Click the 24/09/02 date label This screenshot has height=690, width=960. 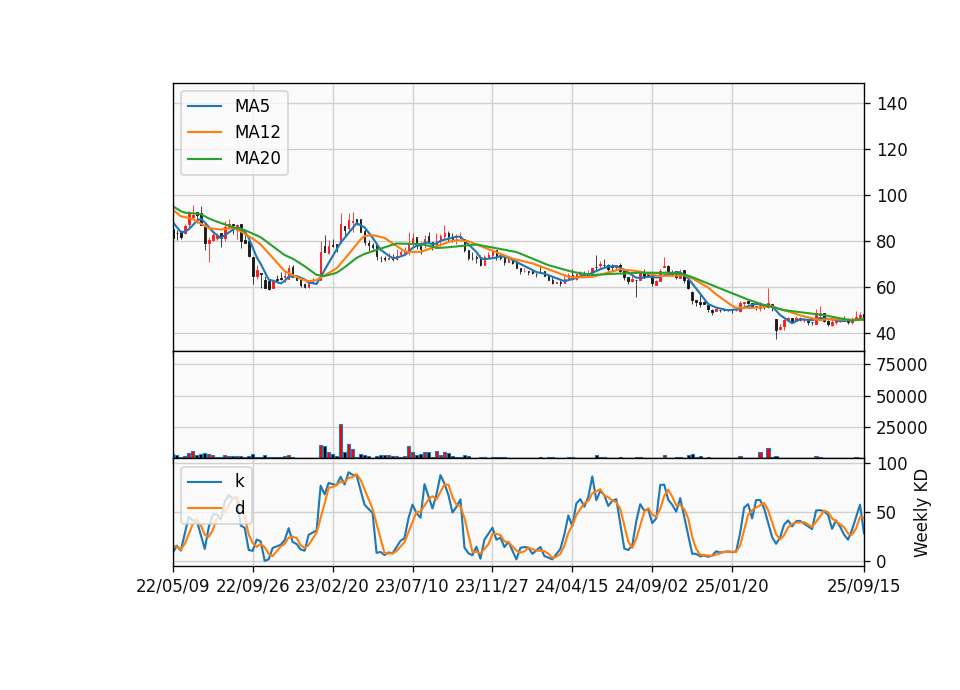coord(651,586)
